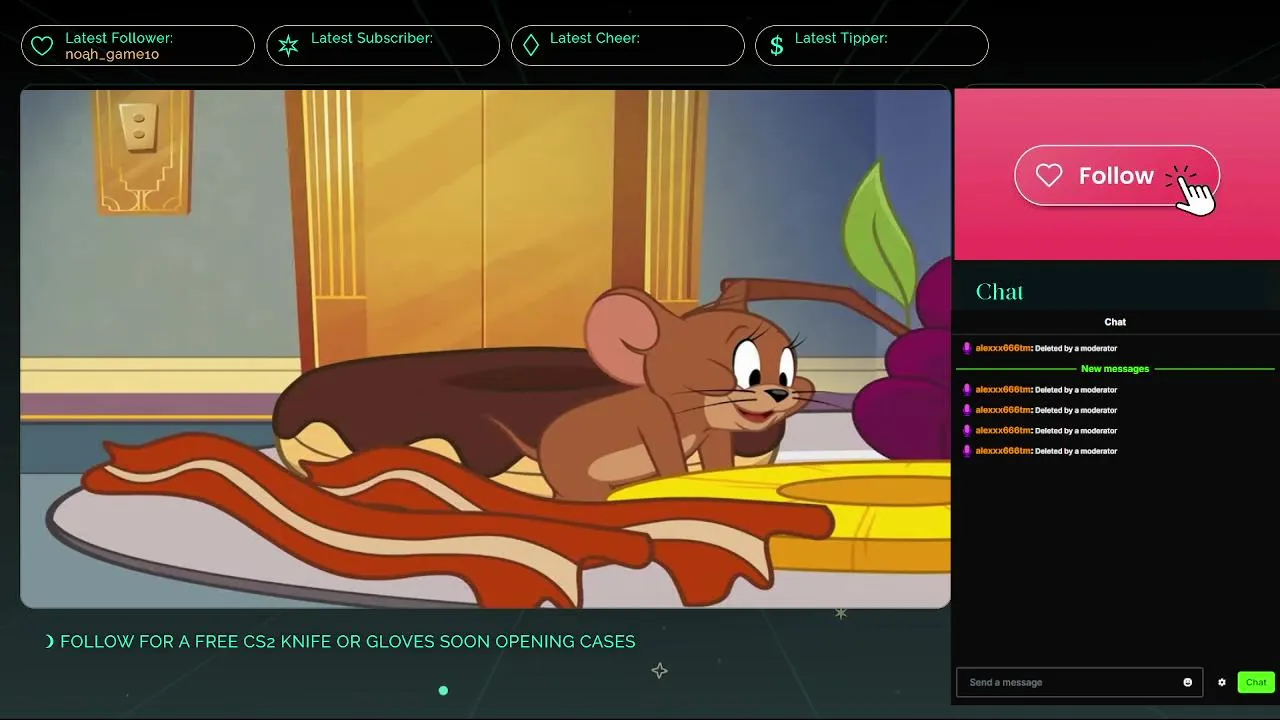Viewport: 1280px width, 720px height.
Task: Click the heart icon beside Latest Follower
Action: click(42, 46)
